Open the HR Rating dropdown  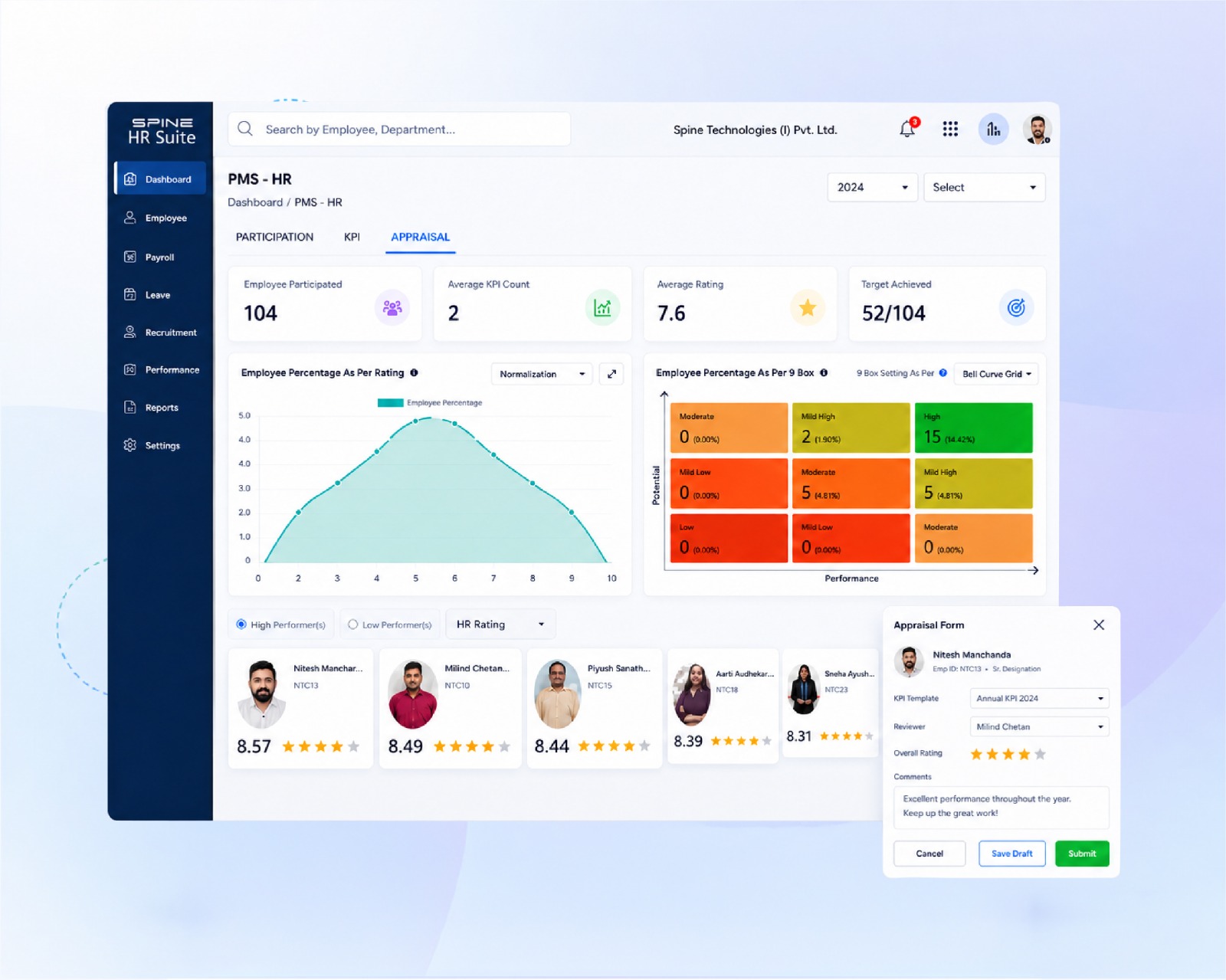click(x=500, y=624)
